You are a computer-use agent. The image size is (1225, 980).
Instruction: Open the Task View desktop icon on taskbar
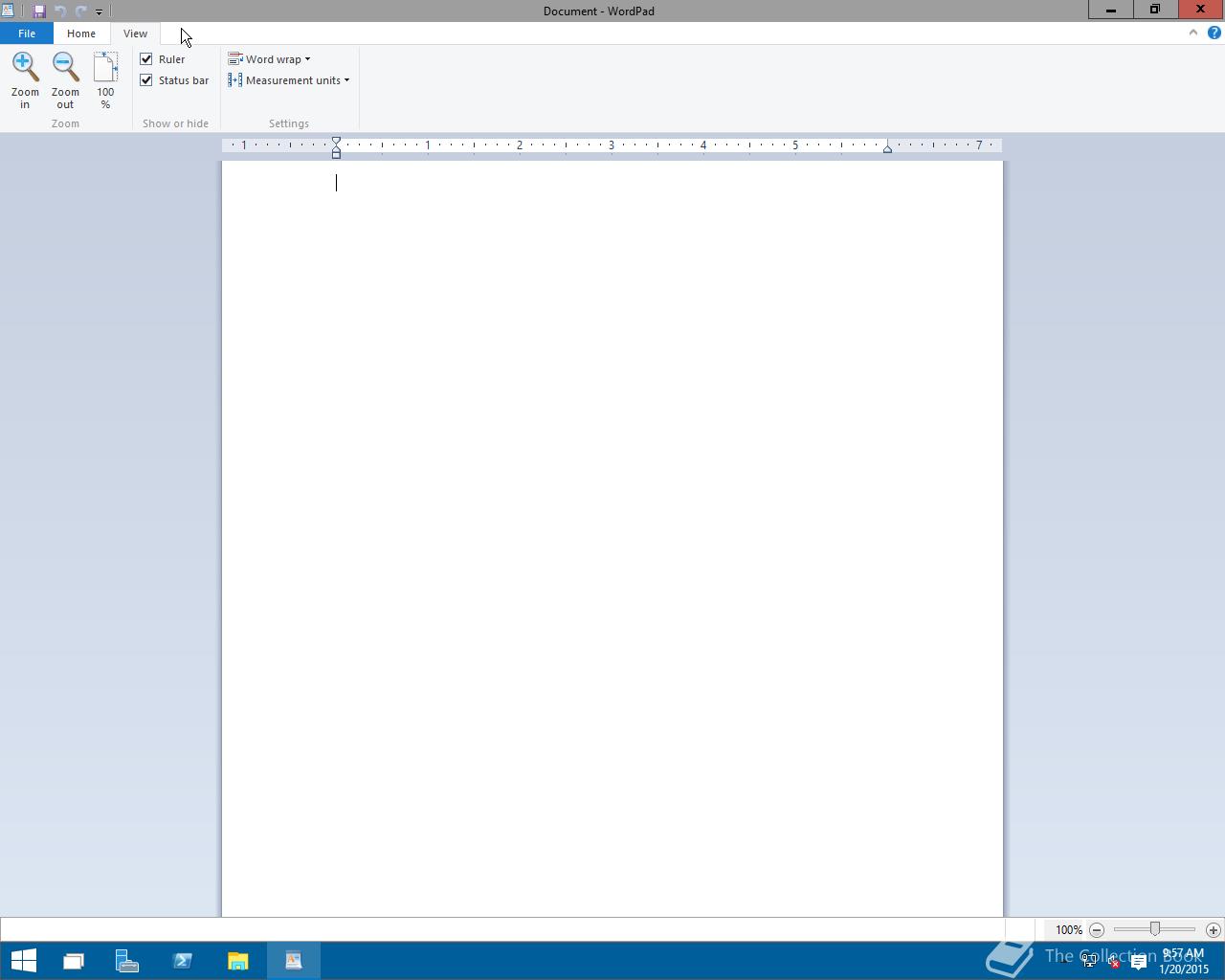(x=73, y=960)
